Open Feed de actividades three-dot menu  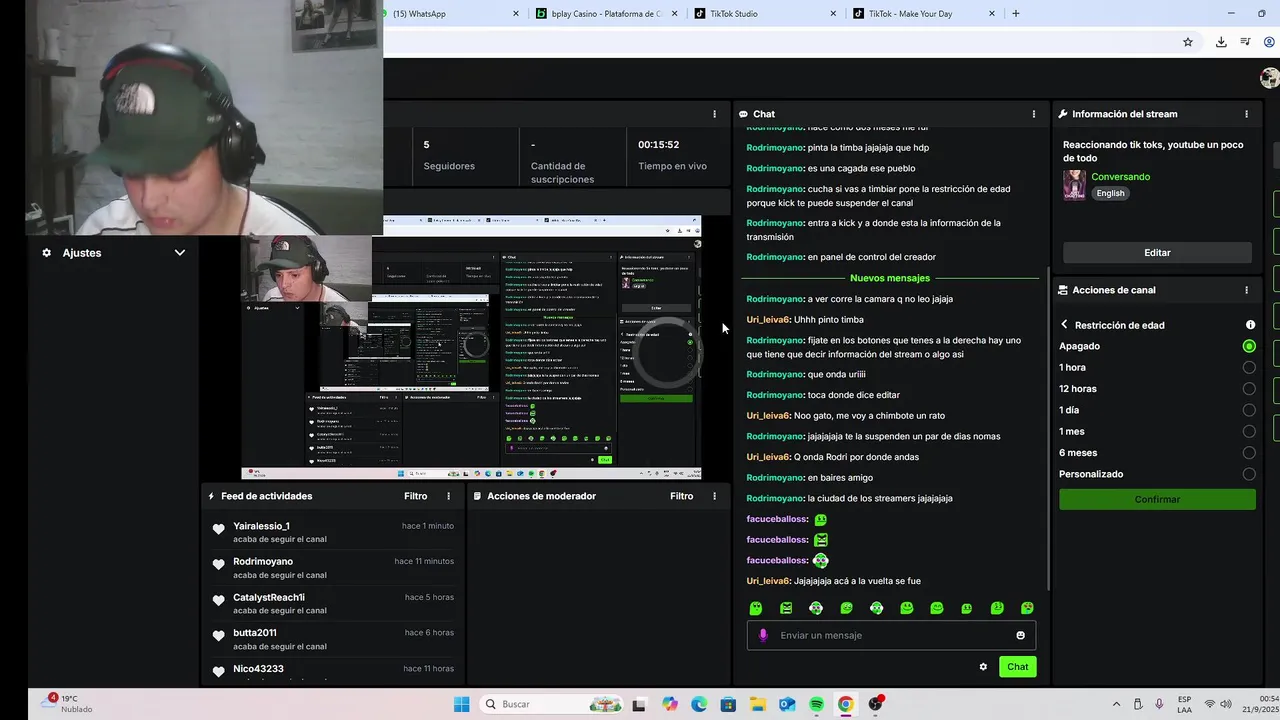(x=448, y=496)
